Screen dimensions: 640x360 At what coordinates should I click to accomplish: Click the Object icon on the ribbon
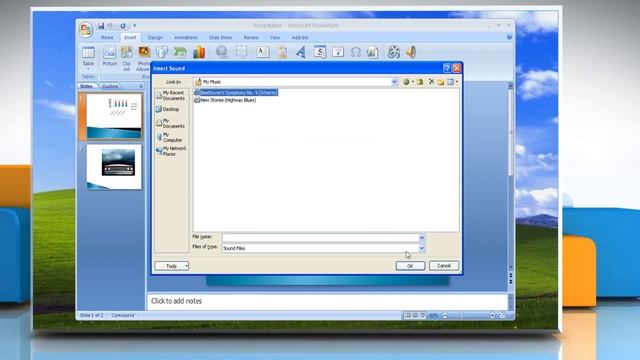(x=372, y=52)
